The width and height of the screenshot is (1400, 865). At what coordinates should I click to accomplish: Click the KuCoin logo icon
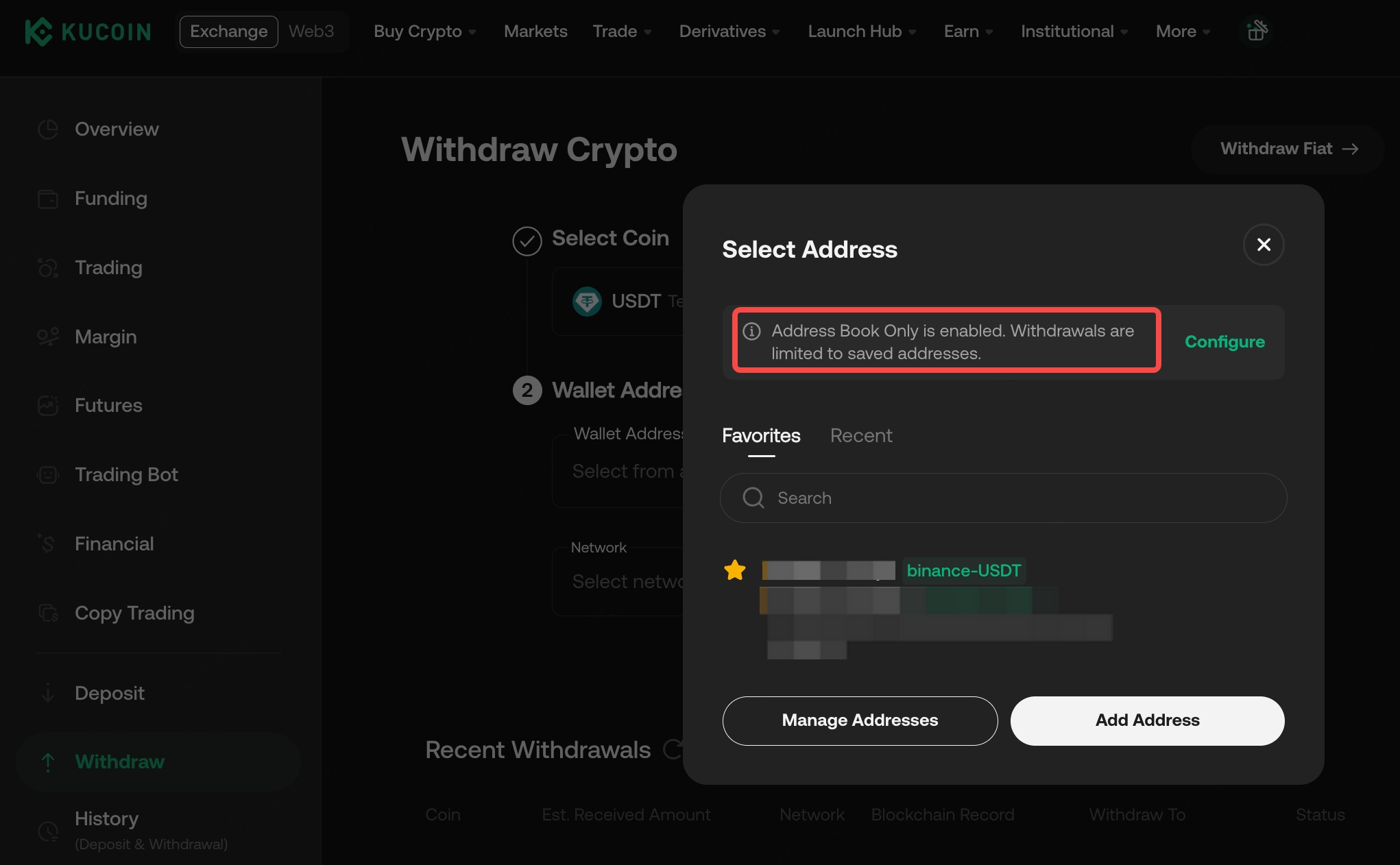[x=38, y=32]
